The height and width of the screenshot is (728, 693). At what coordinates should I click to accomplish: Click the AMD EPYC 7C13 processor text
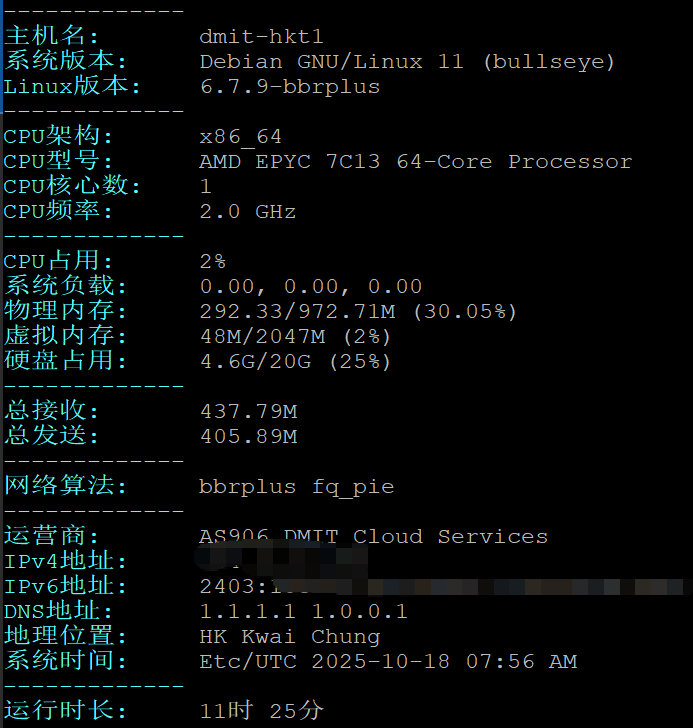pos(415,162)
